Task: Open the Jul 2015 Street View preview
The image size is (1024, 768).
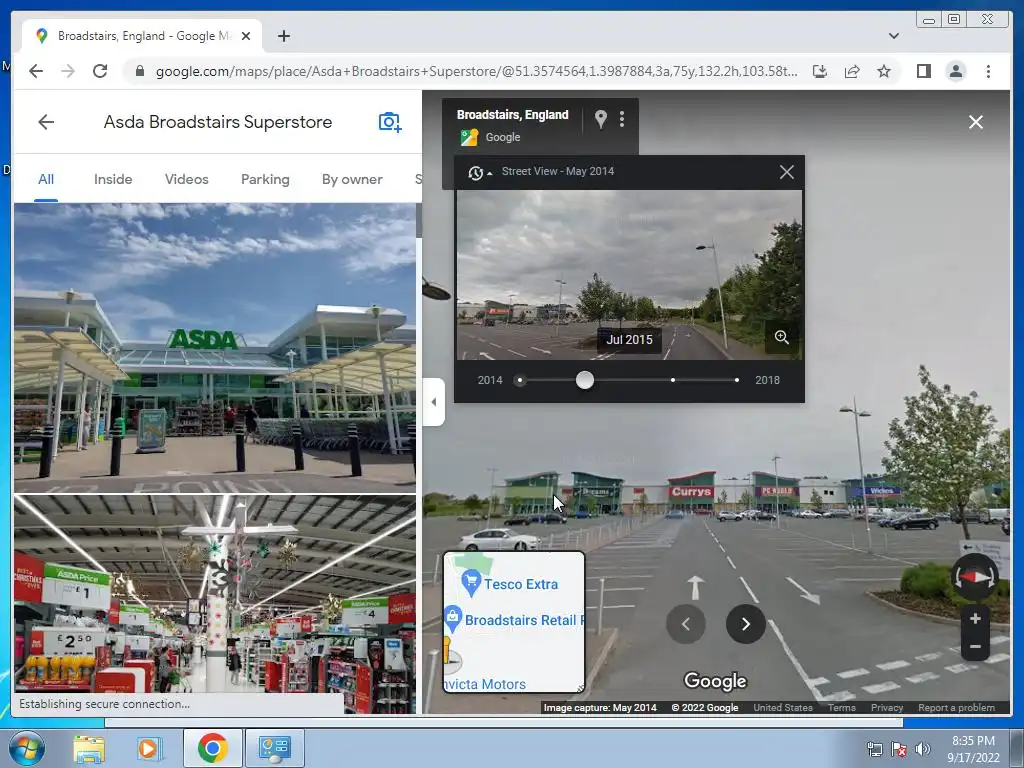Action: pos(629,275)
